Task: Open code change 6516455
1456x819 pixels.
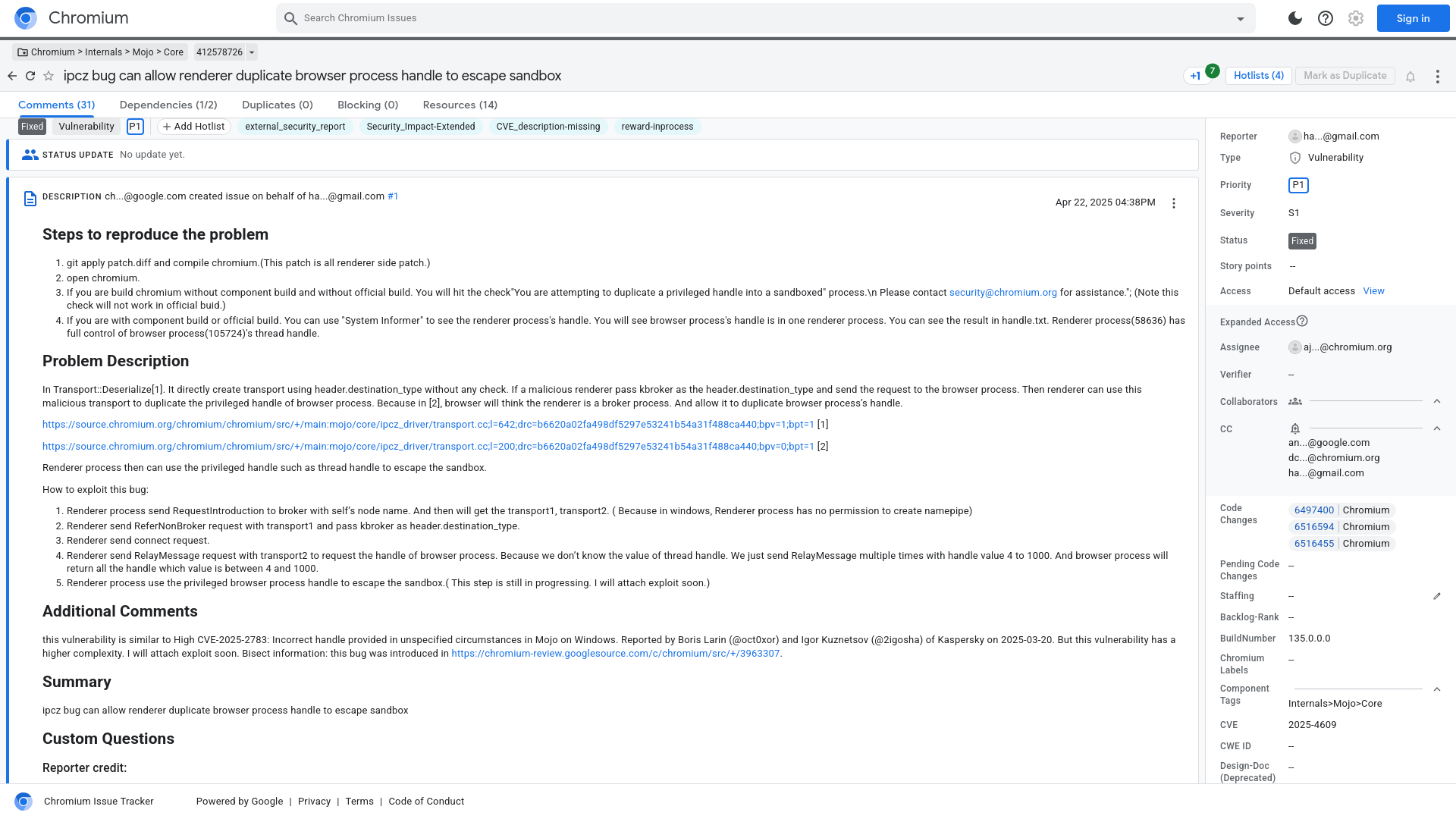Action: (x=1313, y=544)
